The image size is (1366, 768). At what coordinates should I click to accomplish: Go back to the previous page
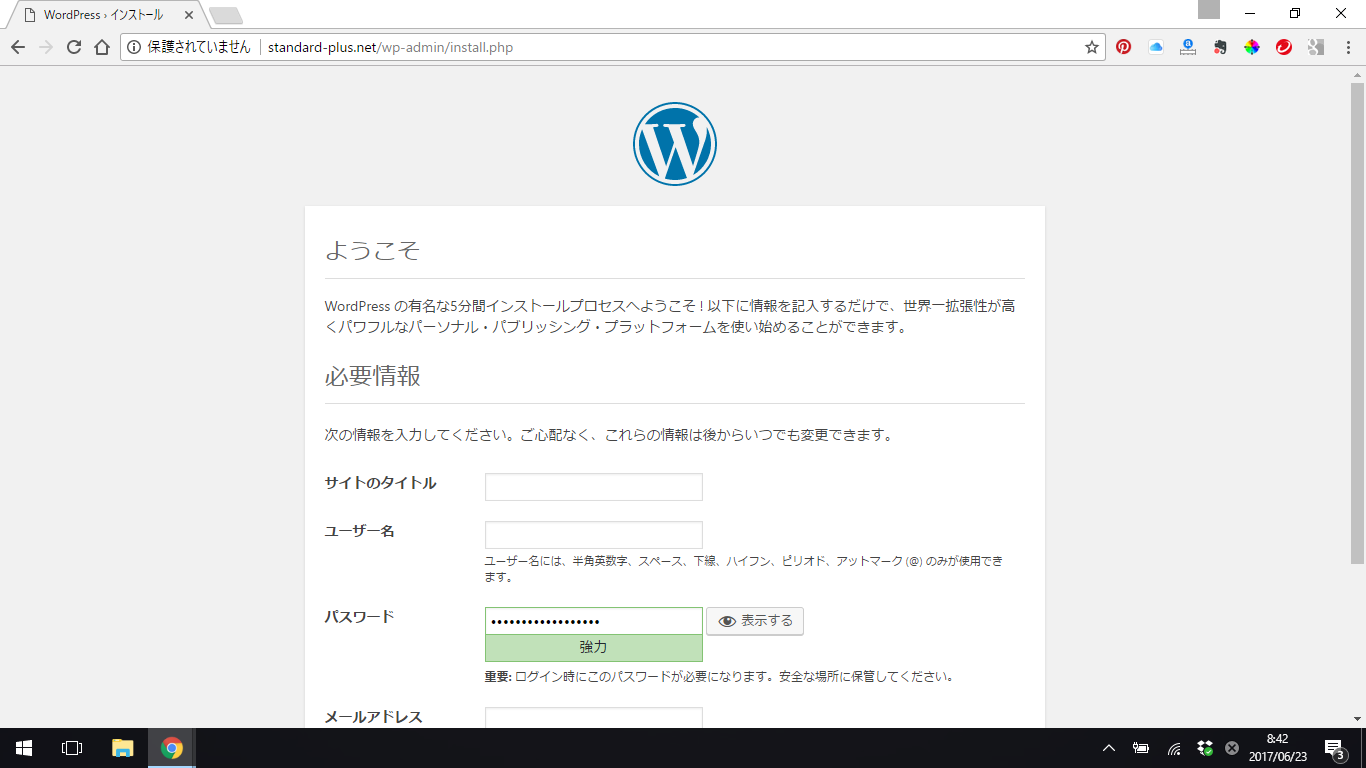[x=18, y=47]
